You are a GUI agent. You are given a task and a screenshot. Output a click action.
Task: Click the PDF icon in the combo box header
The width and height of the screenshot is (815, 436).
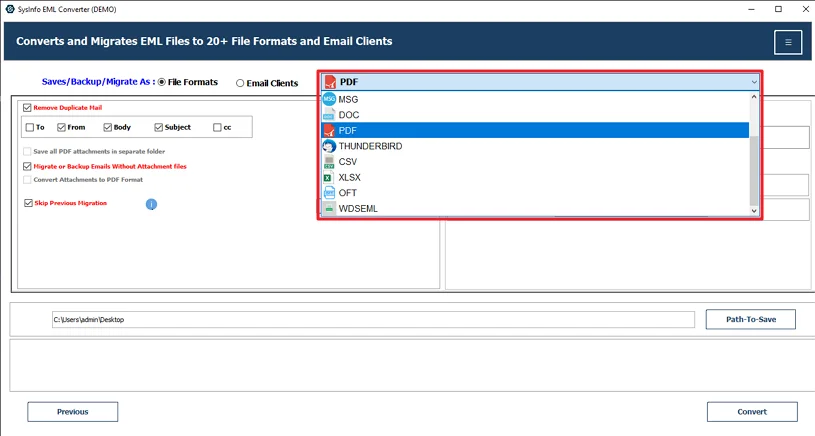point(330,82)
